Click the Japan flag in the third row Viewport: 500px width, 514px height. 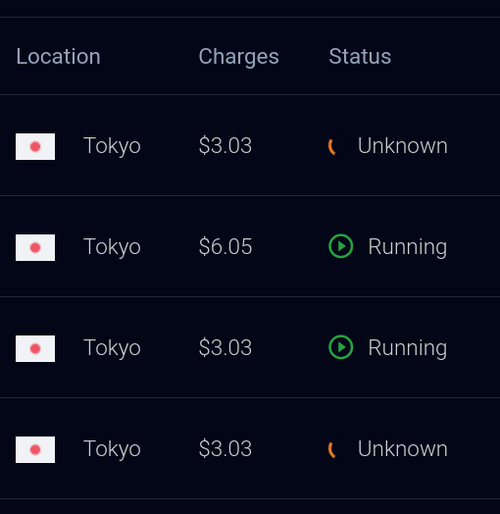pos(35,348)
